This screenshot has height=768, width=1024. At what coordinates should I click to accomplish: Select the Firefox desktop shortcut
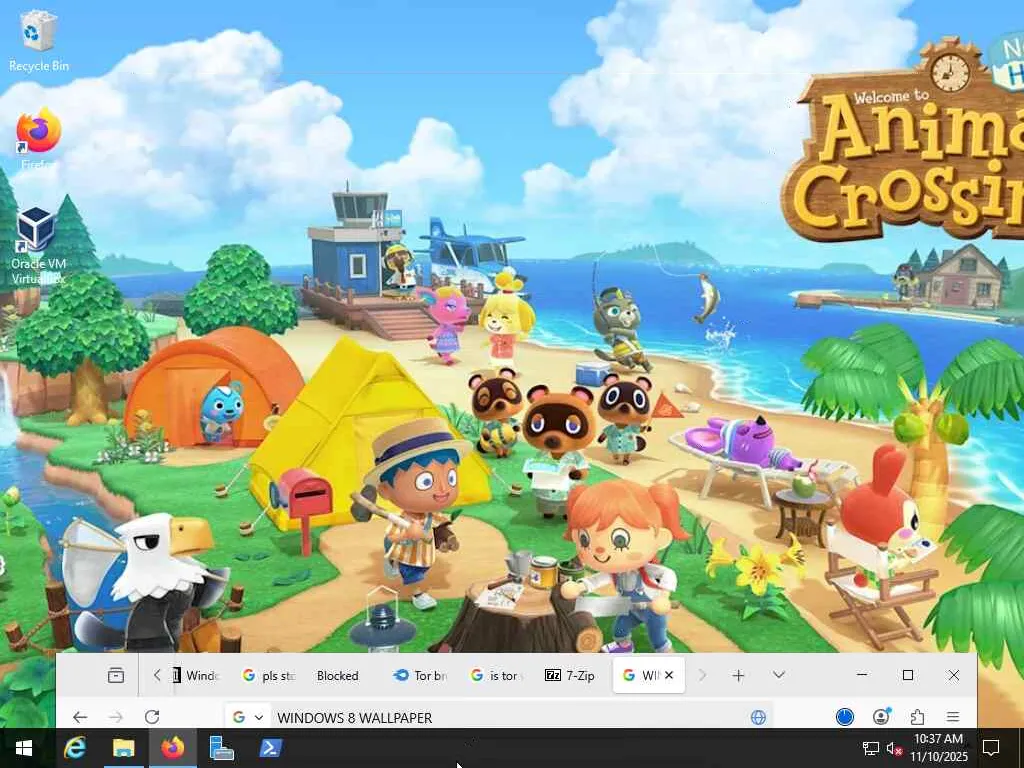(39, 140)
